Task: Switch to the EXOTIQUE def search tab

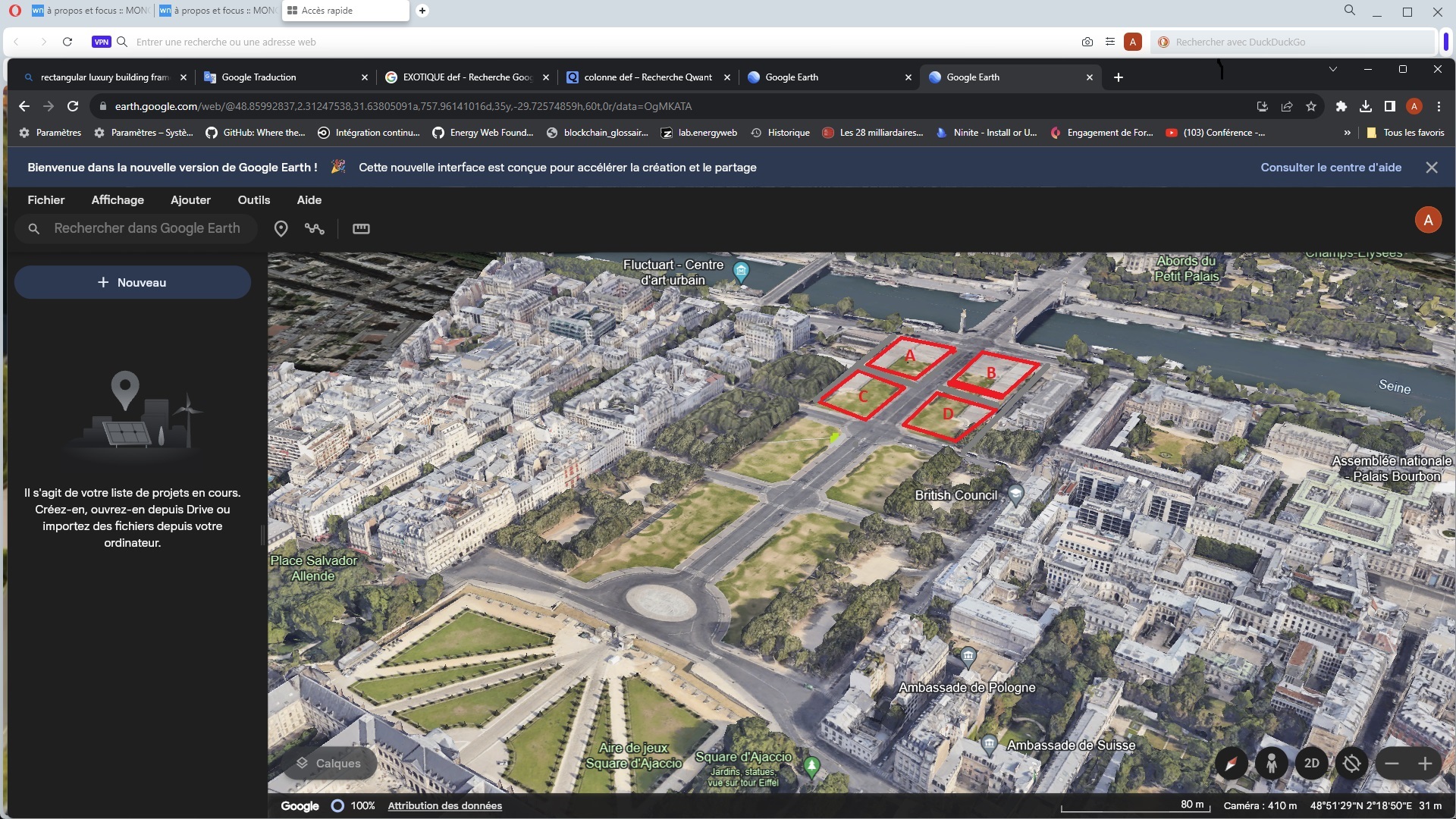Action: [x=467, y=77]
